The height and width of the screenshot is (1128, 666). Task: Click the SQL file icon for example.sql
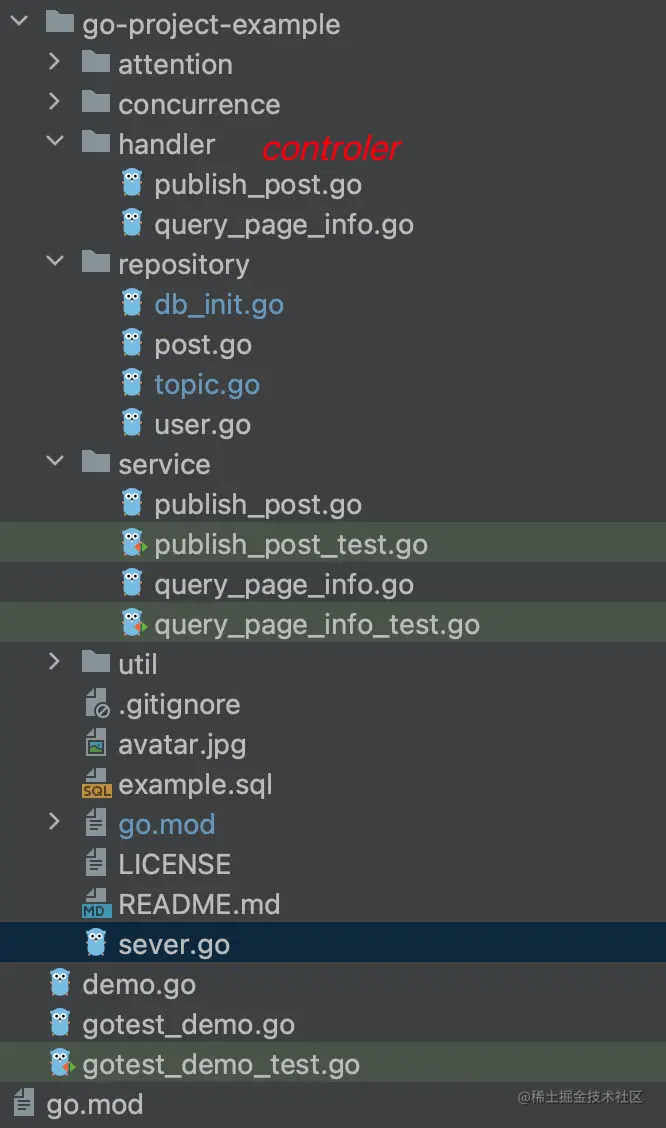[96, 784]
